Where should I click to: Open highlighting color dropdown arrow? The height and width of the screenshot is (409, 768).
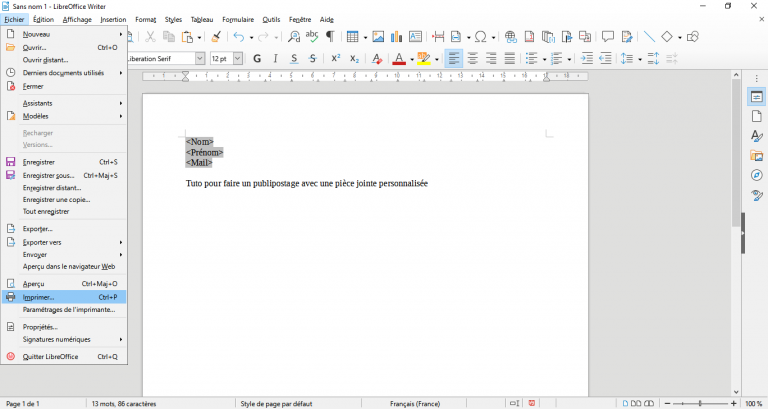[x=436, y=59]
